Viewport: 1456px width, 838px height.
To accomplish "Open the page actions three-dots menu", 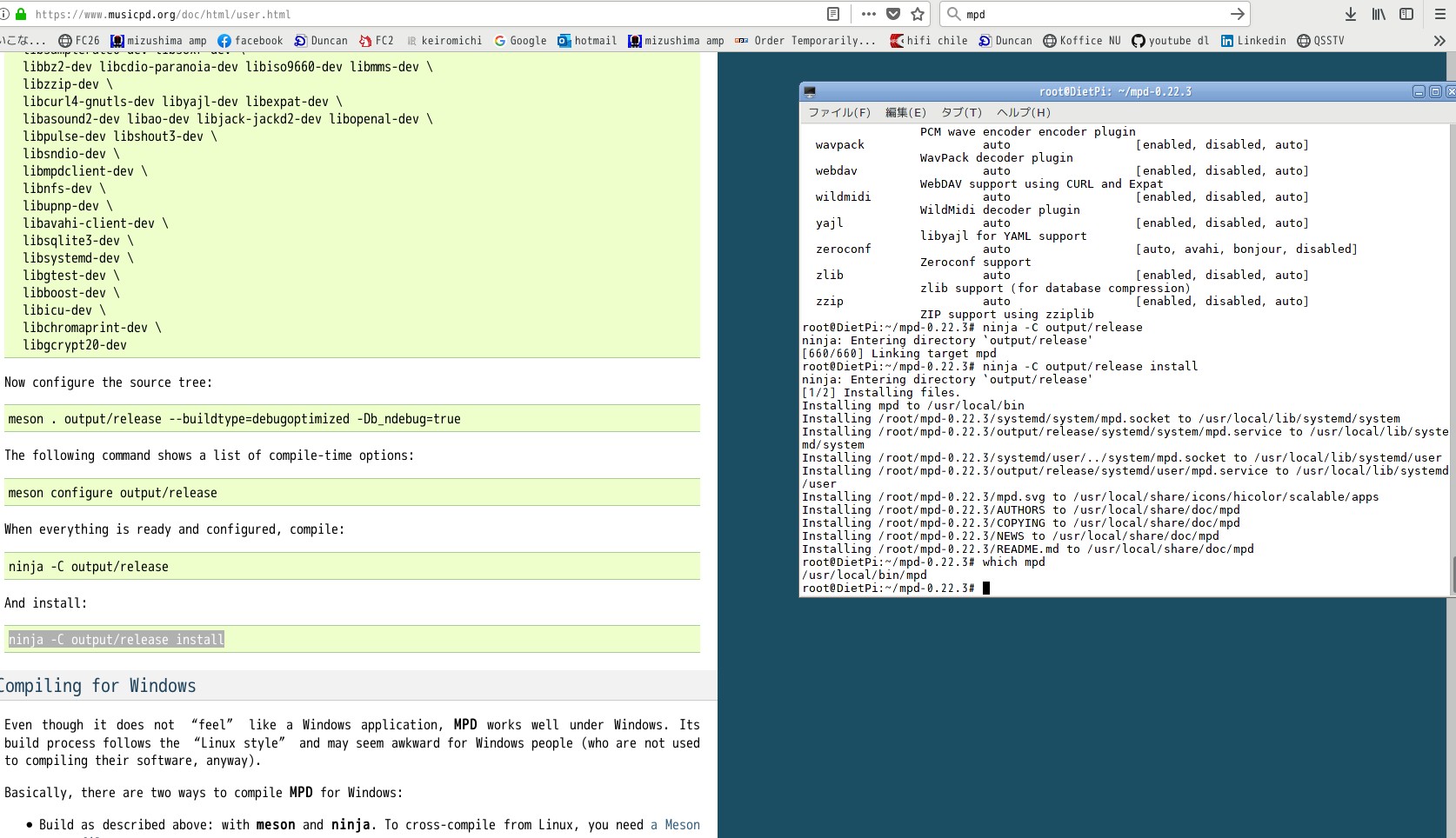I will 868,14.
